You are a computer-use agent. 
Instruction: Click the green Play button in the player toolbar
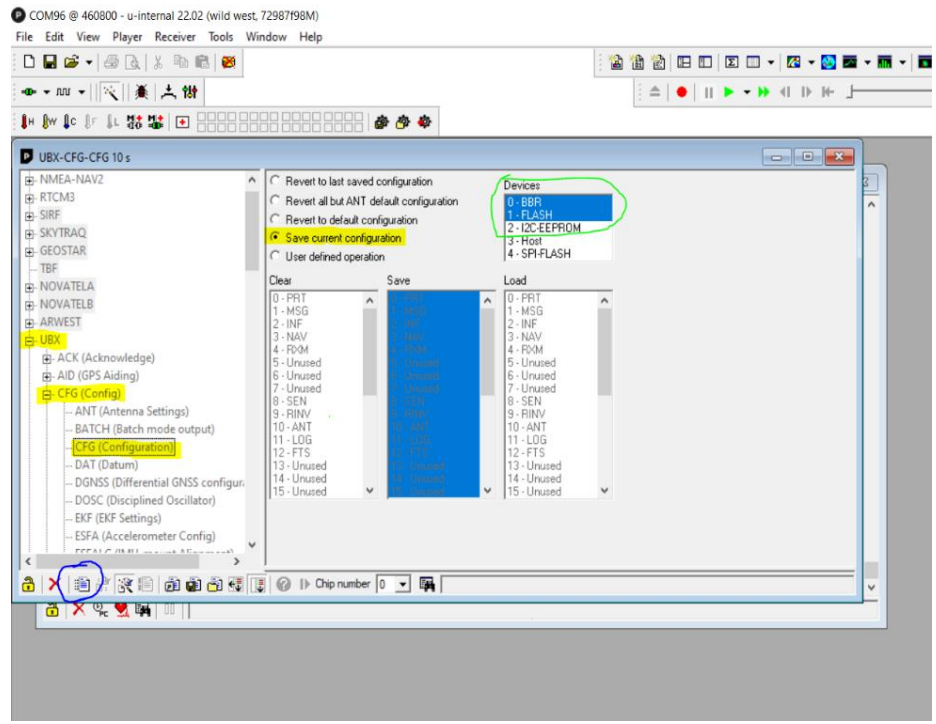point(729,92)
